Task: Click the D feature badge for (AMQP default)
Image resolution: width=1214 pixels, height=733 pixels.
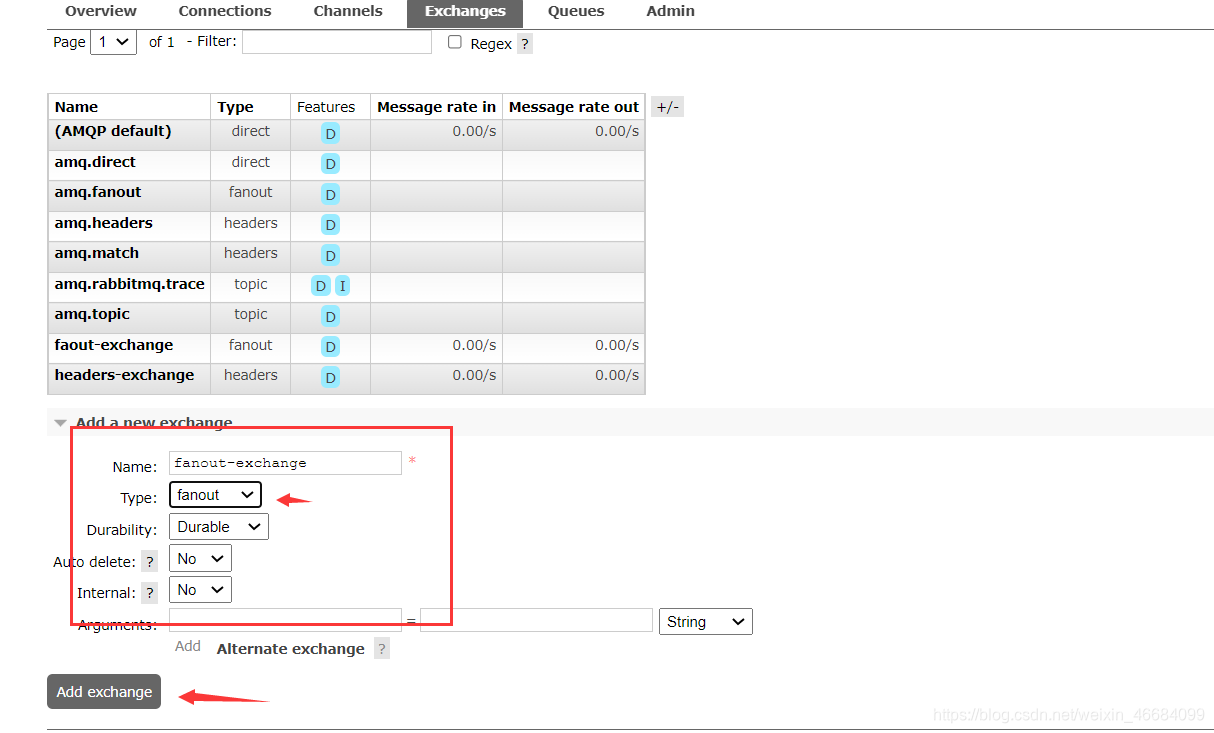Action: (x=330, y=133)
